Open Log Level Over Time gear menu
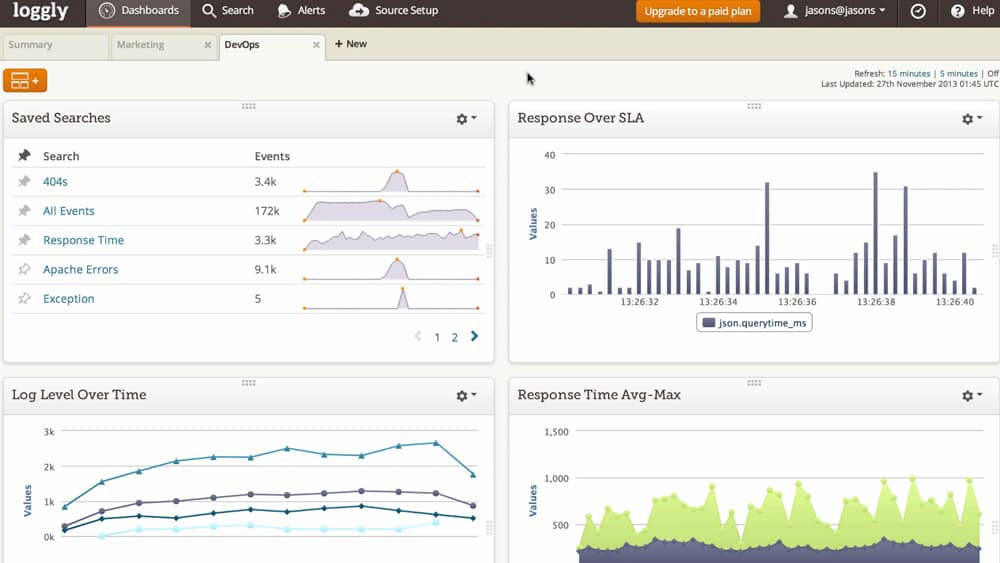The width and height of the screenshot is (1000, 563). pos(466,396)
